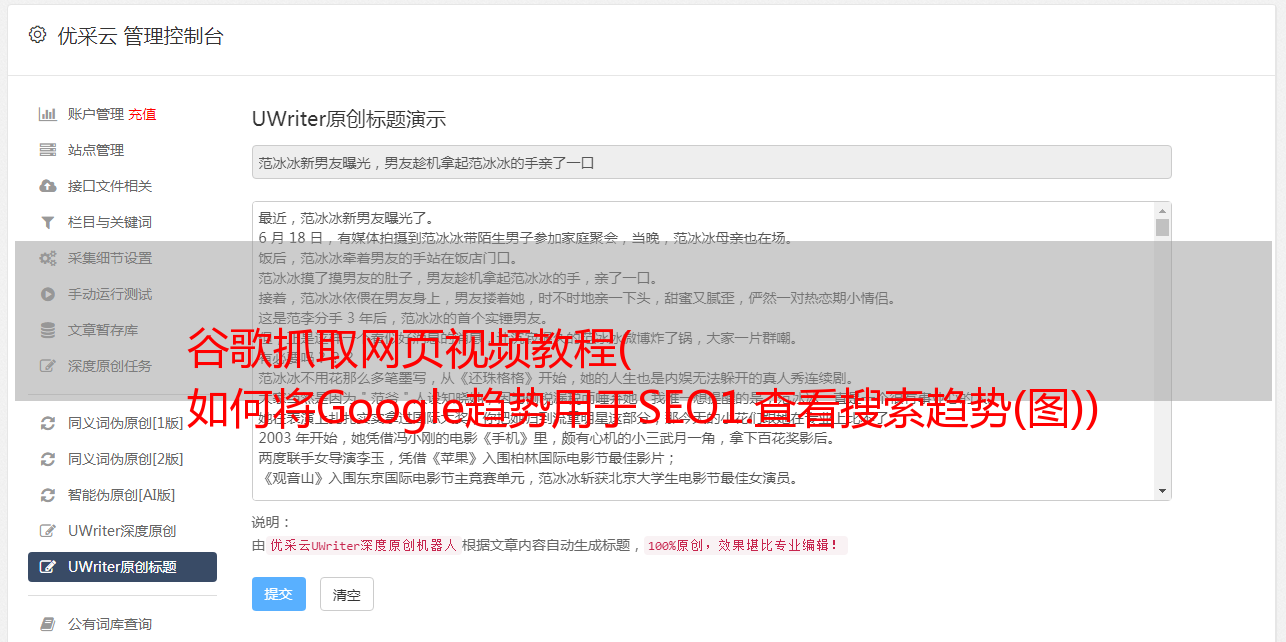Image resolution: width=1286 pixels, height=642 pixels.
Task: Click the blue 提交 button
Action: click(279, 594)
